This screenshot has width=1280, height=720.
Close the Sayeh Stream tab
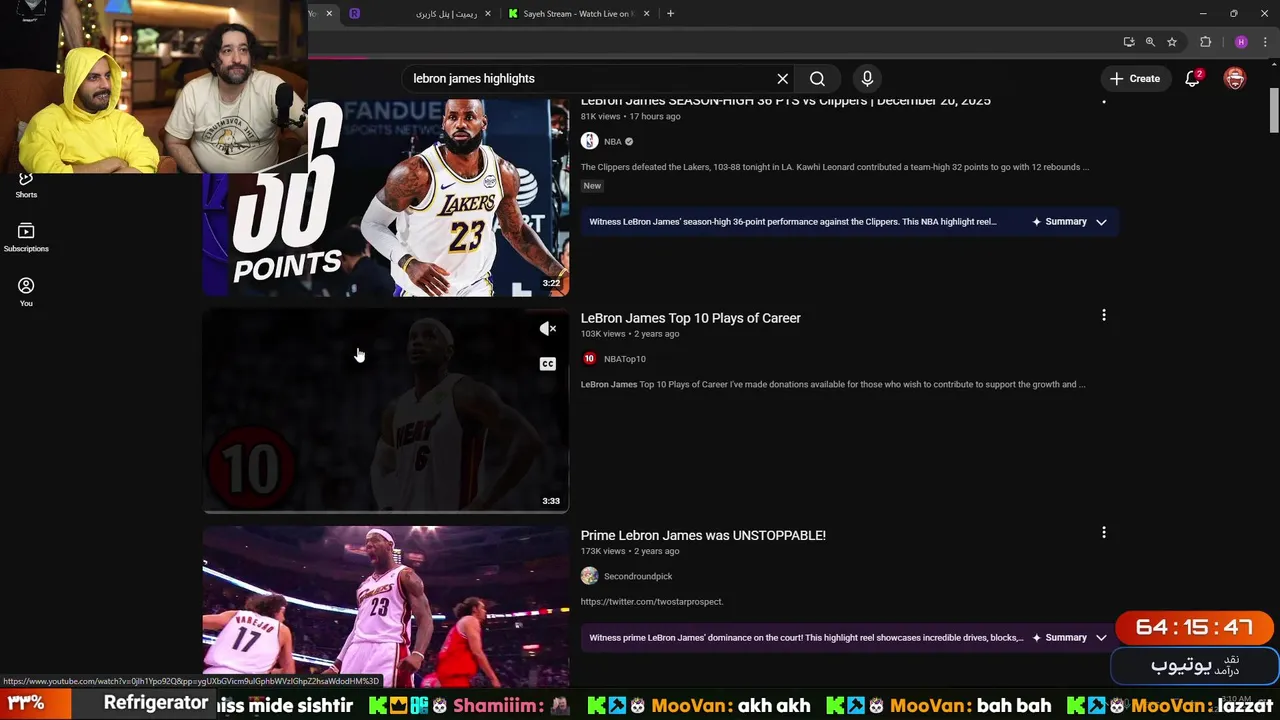click(x=647, y=14)
